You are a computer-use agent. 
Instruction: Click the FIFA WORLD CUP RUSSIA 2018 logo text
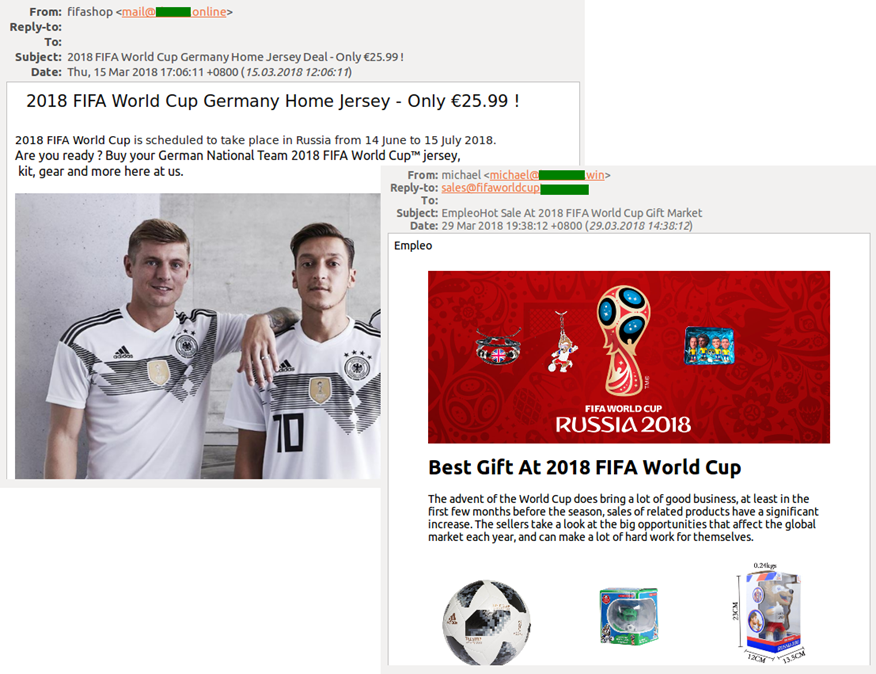point(623,419)
